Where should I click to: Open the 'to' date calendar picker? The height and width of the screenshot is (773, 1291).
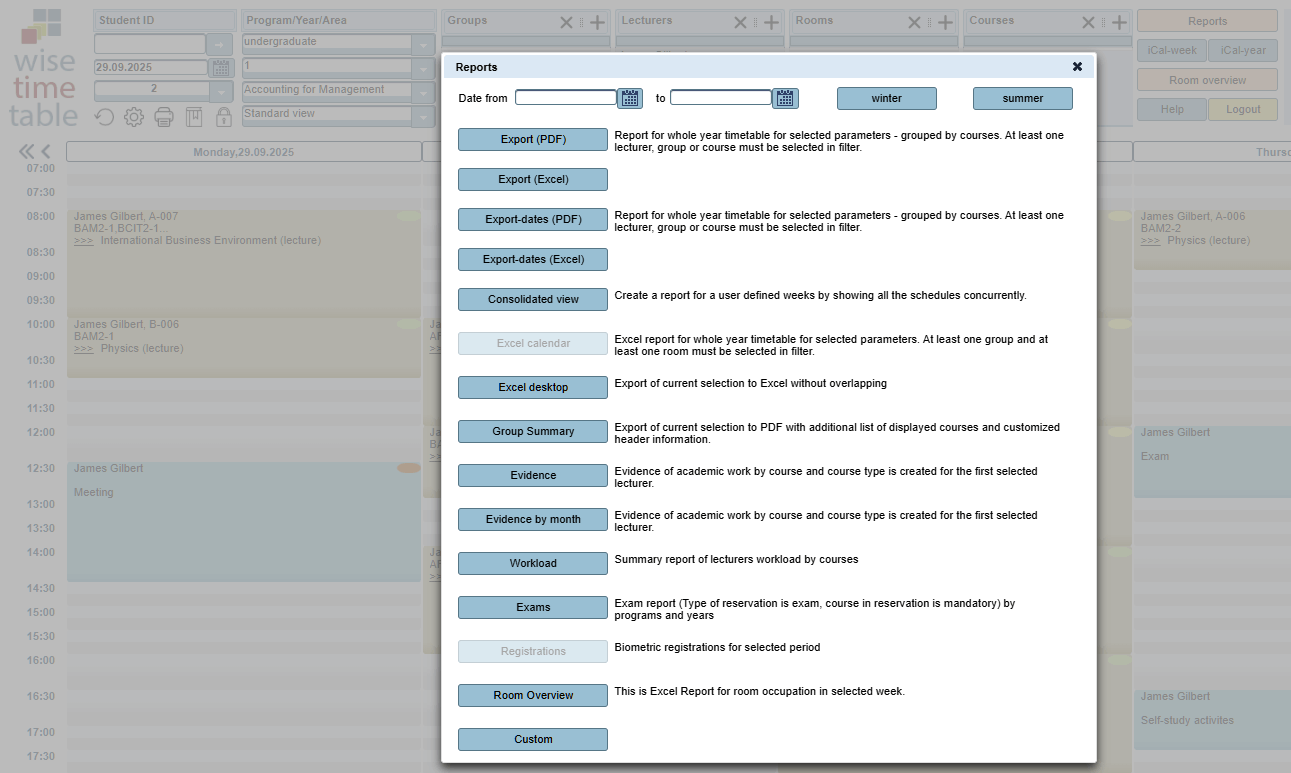click(x=786, y=98)
